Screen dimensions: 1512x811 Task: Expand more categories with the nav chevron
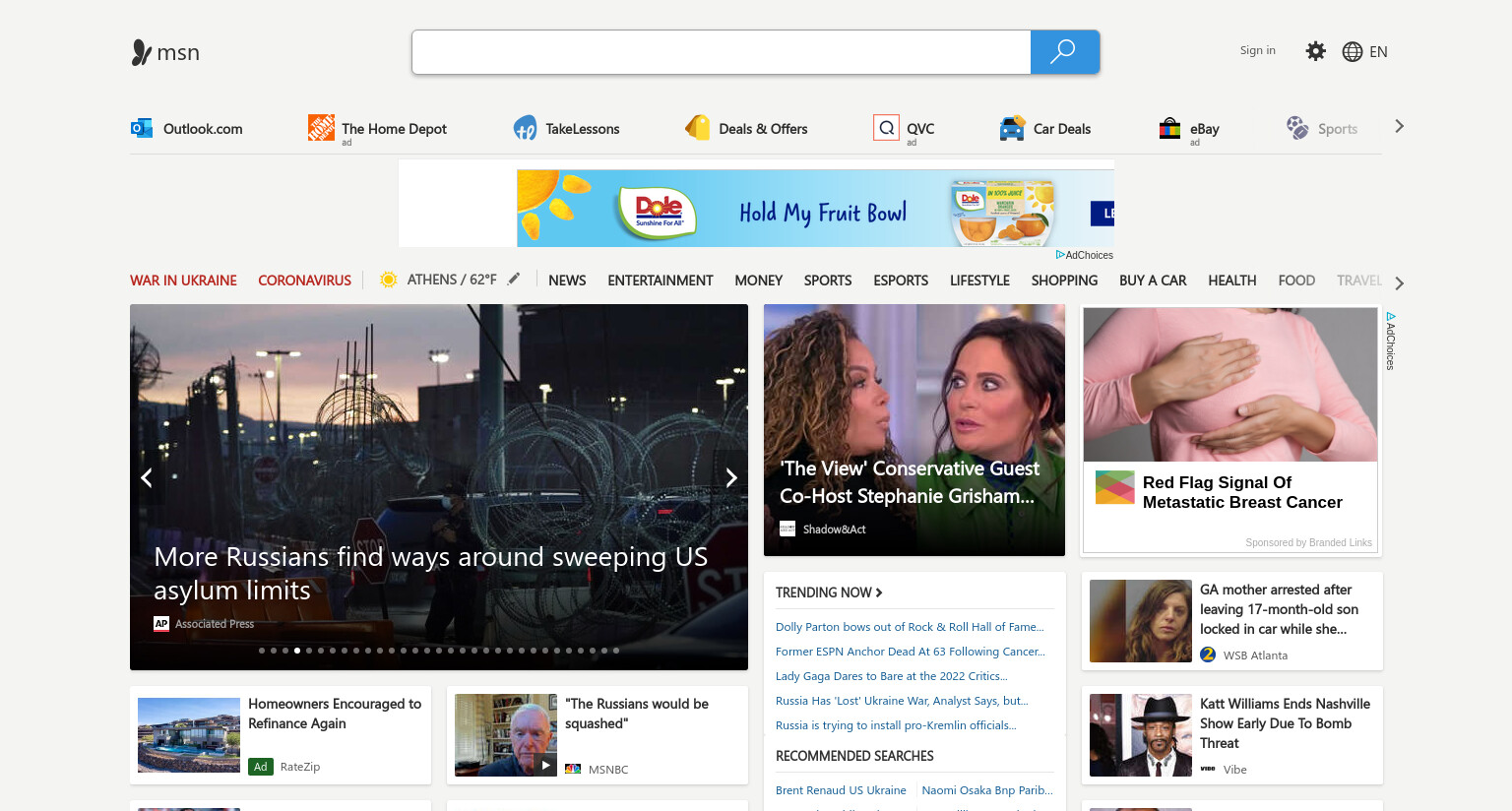pyautogui.click(x=1400, y=283)
